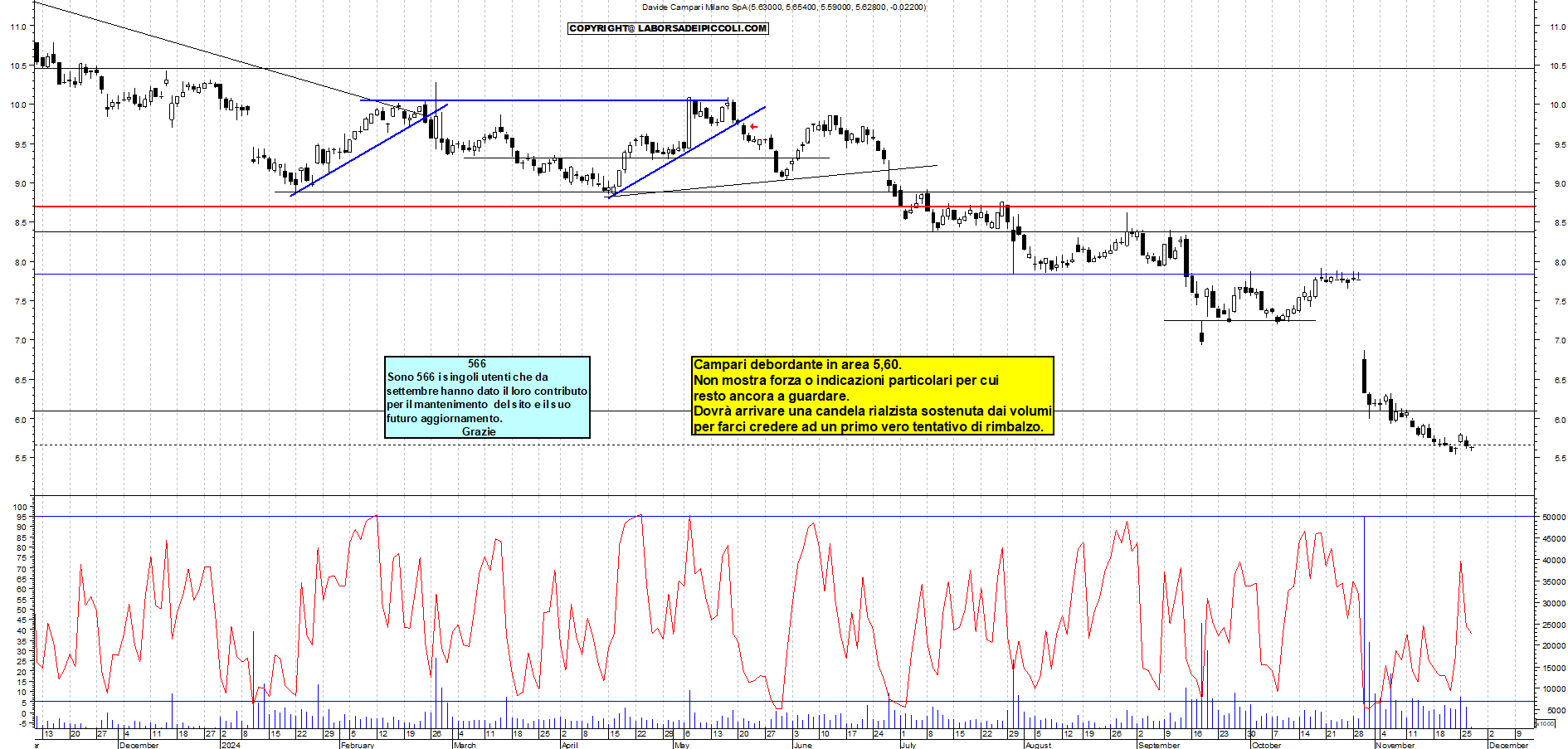Click the '50000' volume axis label

[x=1554, y=517]
